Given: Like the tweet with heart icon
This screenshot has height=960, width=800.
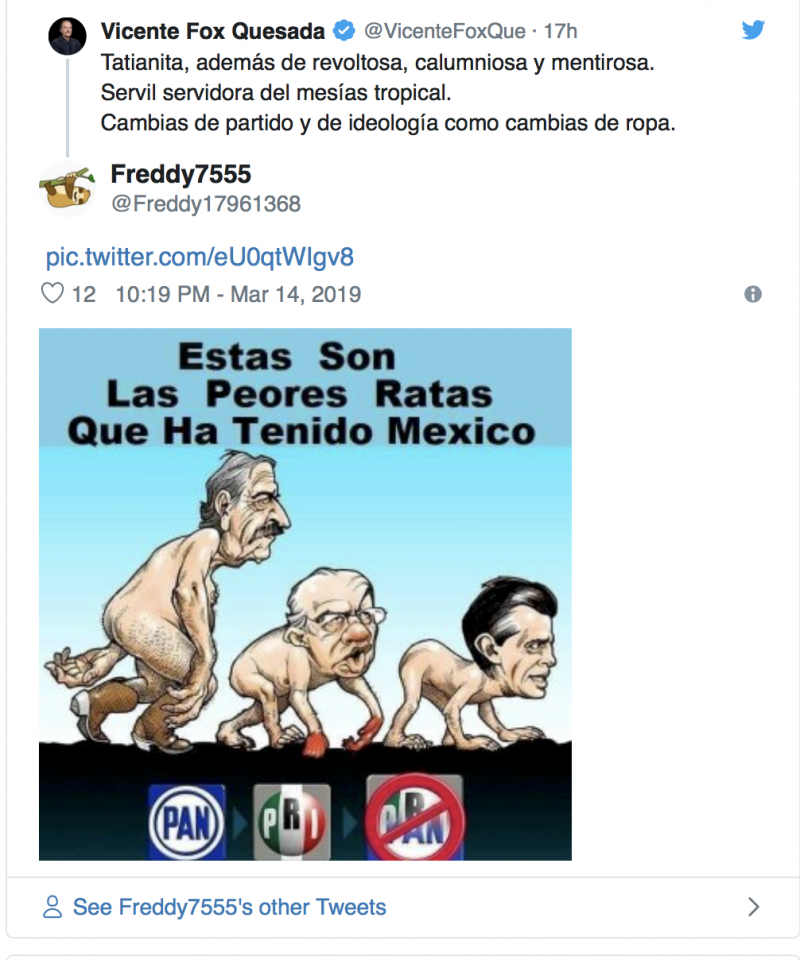Looking at the screenshot, I should tap(52, 293).
